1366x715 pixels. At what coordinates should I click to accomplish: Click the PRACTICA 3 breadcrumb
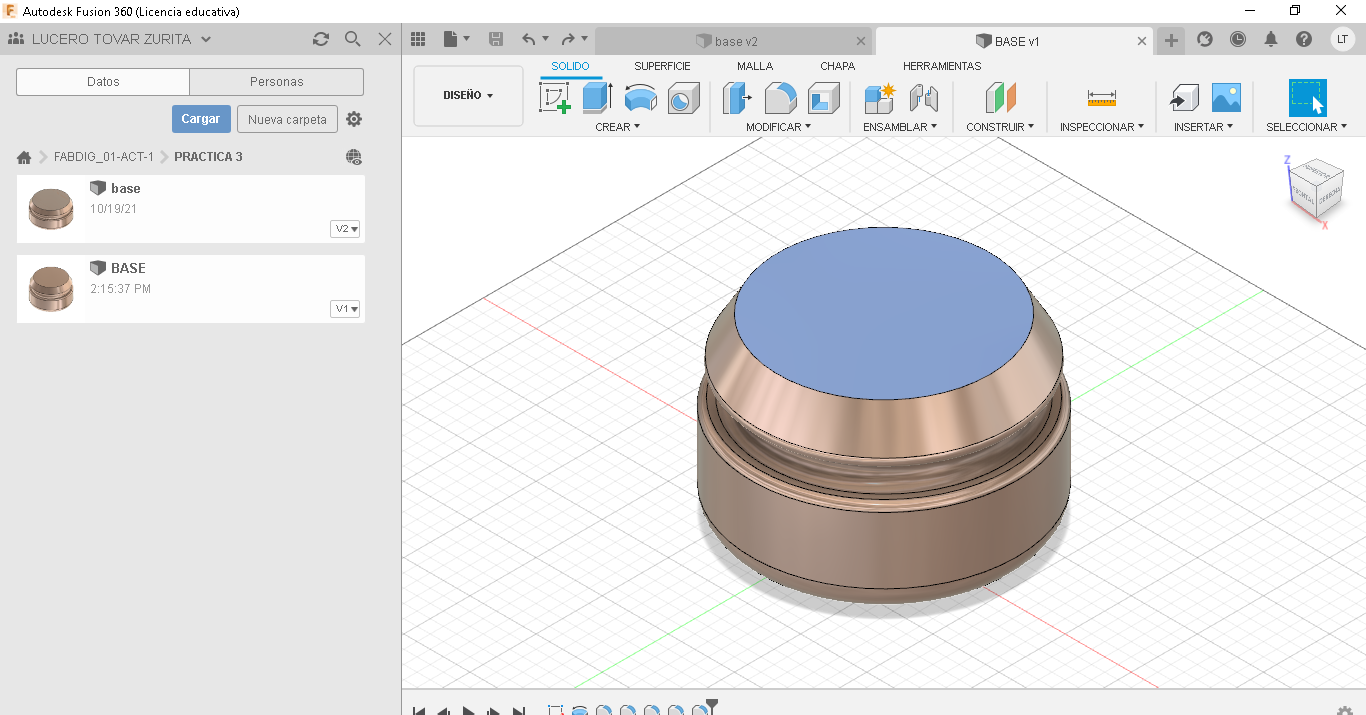208,157
